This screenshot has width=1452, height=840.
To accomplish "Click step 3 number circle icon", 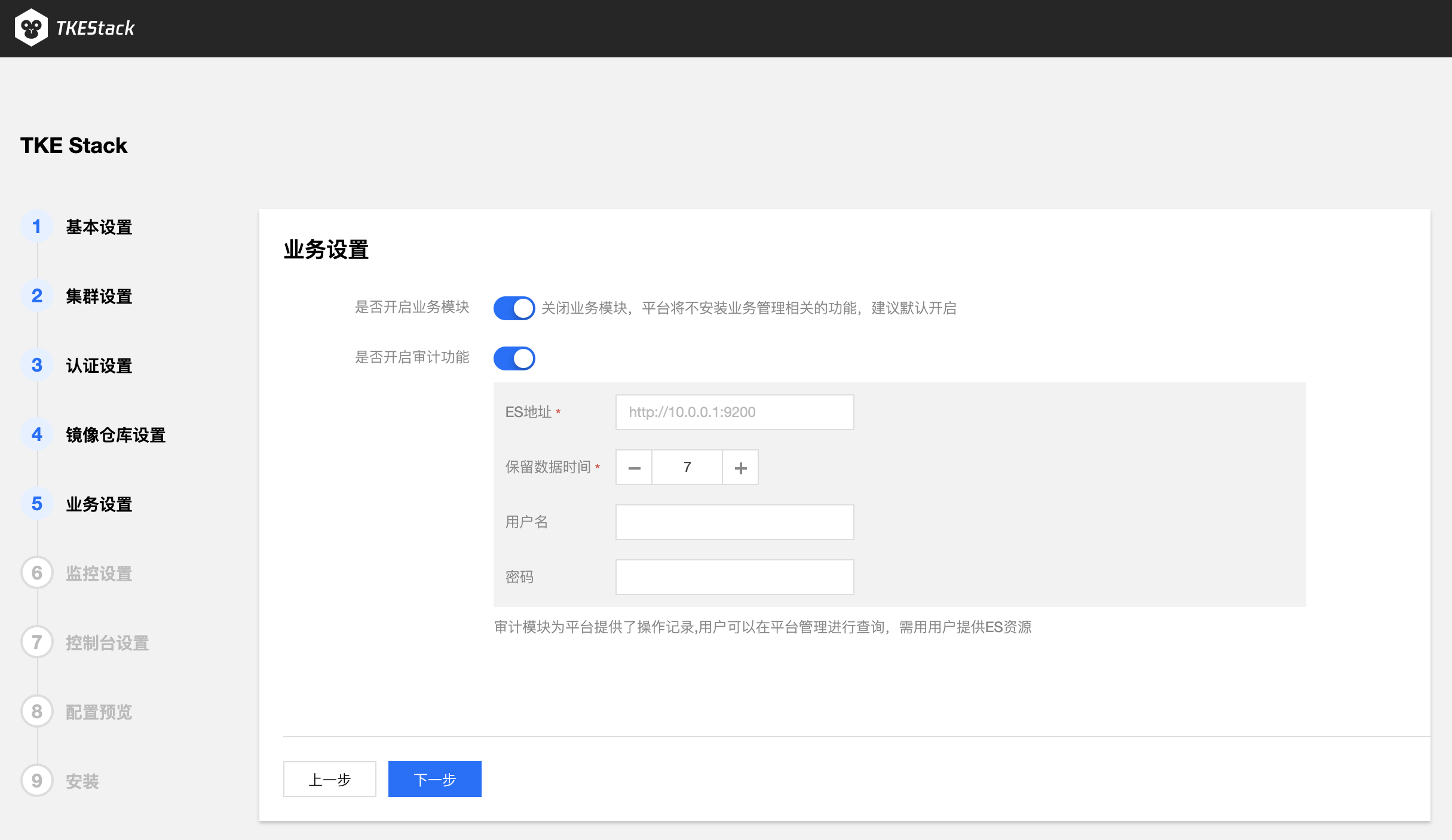I will coord(37,366).
